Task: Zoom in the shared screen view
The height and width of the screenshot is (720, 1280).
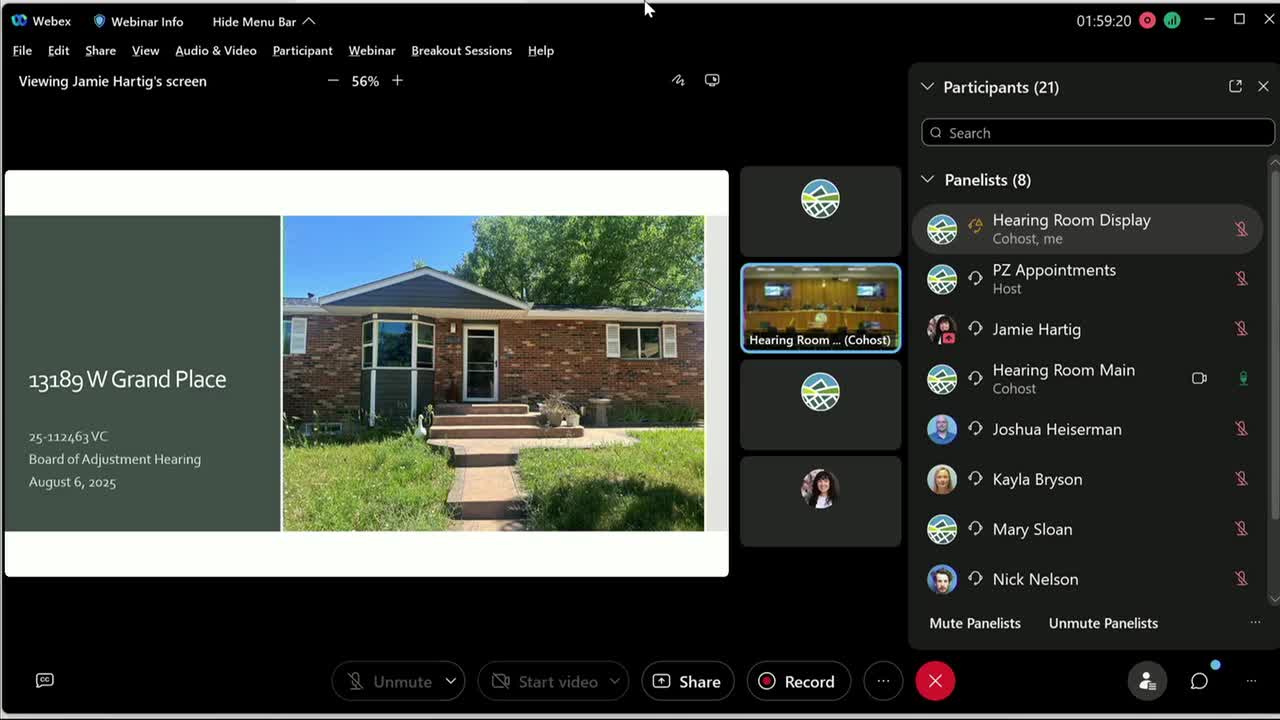Action: coord(397,81)
